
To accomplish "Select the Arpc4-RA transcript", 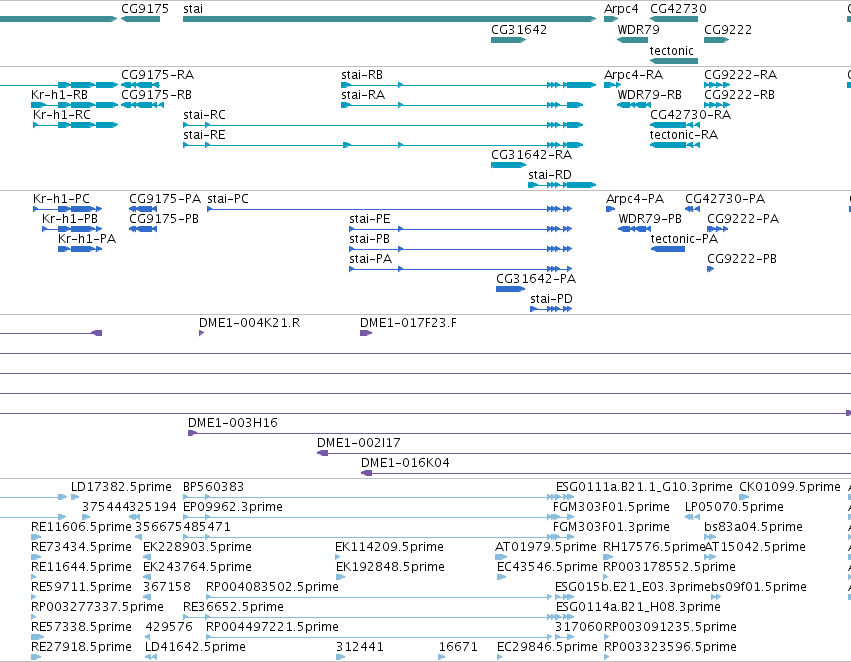I will pos(612,85).
